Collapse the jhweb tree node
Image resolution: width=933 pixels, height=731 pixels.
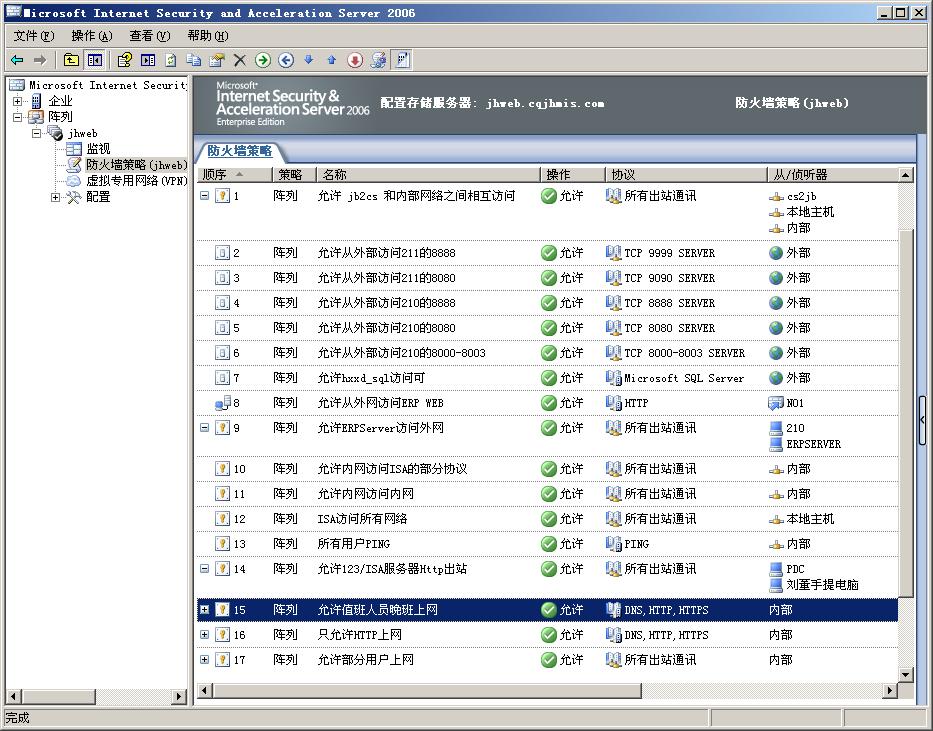click(36, 133)
